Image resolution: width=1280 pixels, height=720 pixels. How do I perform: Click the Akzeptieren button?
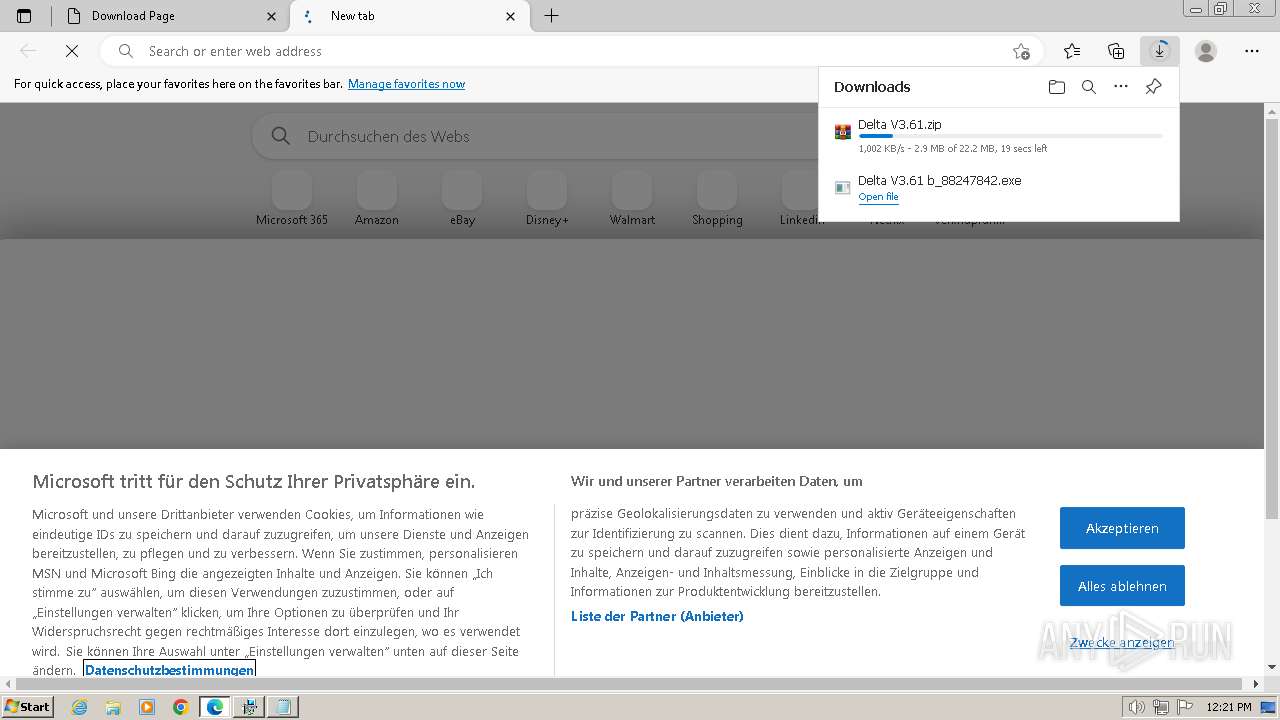(x=1122, y=528)
